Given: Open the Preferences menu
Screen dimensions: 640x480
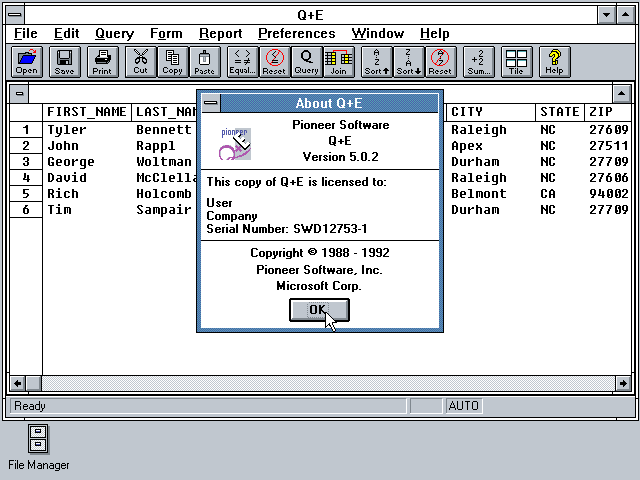Looking at the screenshot, I should tap(297, 33).
